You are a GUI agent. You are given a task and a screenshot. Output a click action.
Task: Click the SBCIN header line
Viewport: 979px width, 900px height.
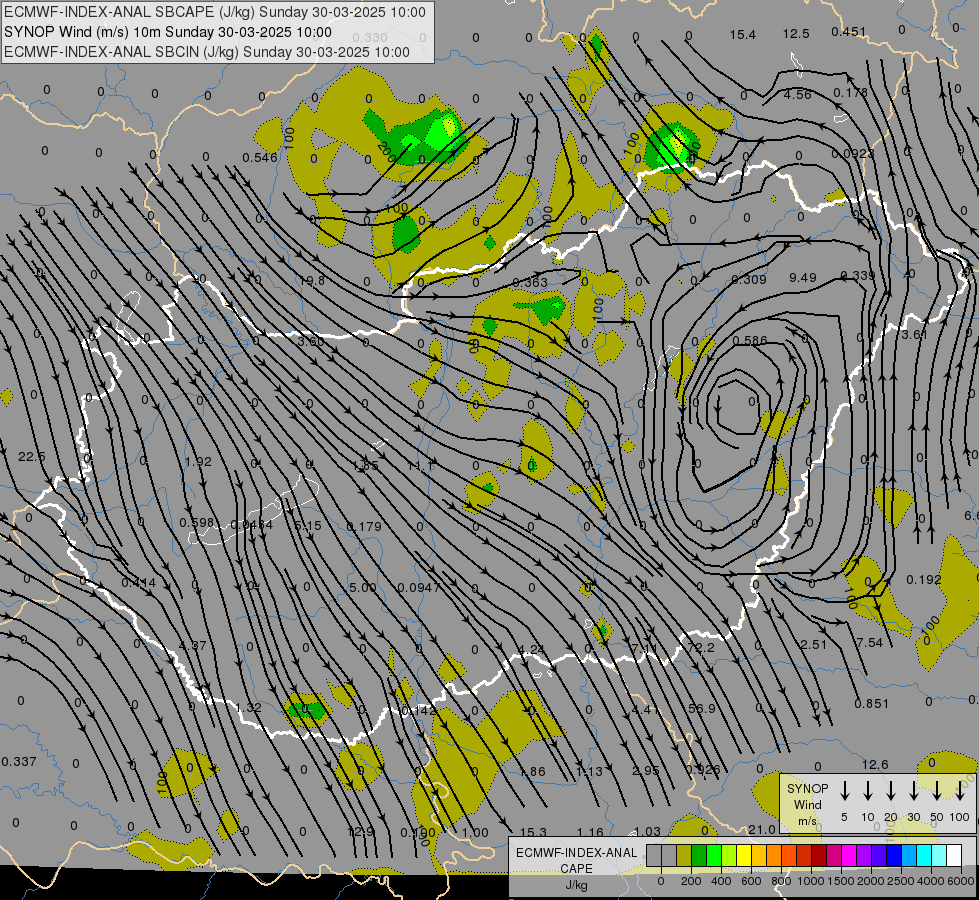click(207, 52)
